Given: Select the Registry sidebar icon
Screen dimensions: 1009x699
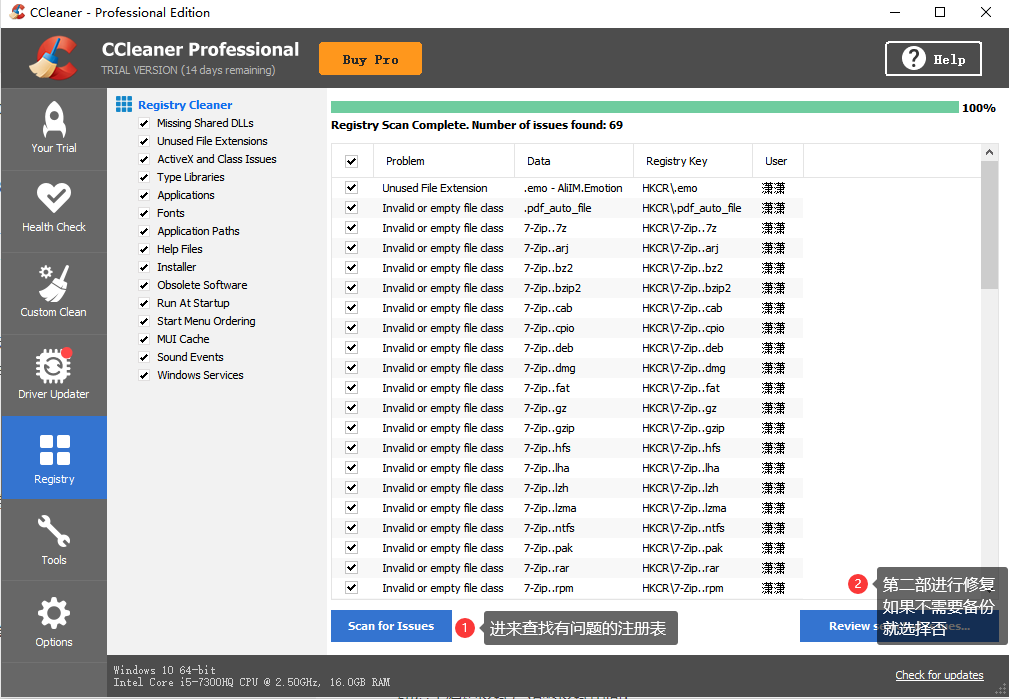Looking at the screenshot, I should (53, 457).
